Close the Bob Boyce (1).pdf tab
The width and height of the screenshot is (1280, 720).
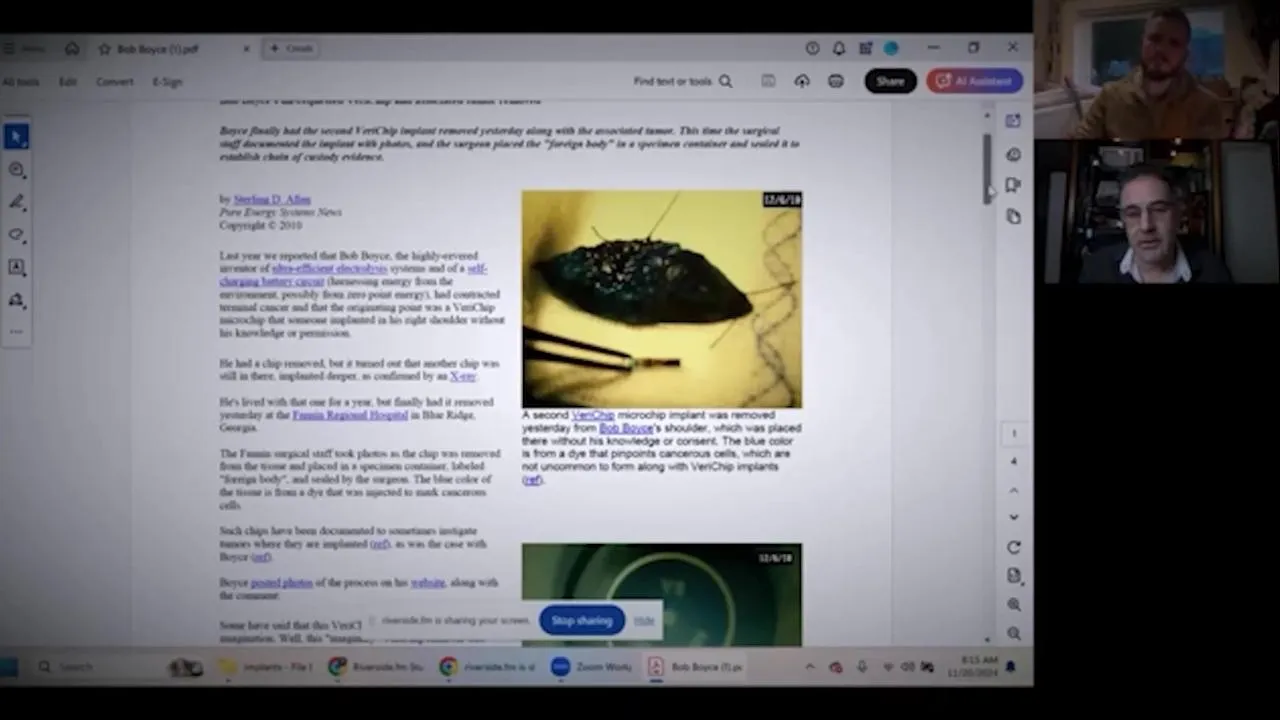click(247, 48)
